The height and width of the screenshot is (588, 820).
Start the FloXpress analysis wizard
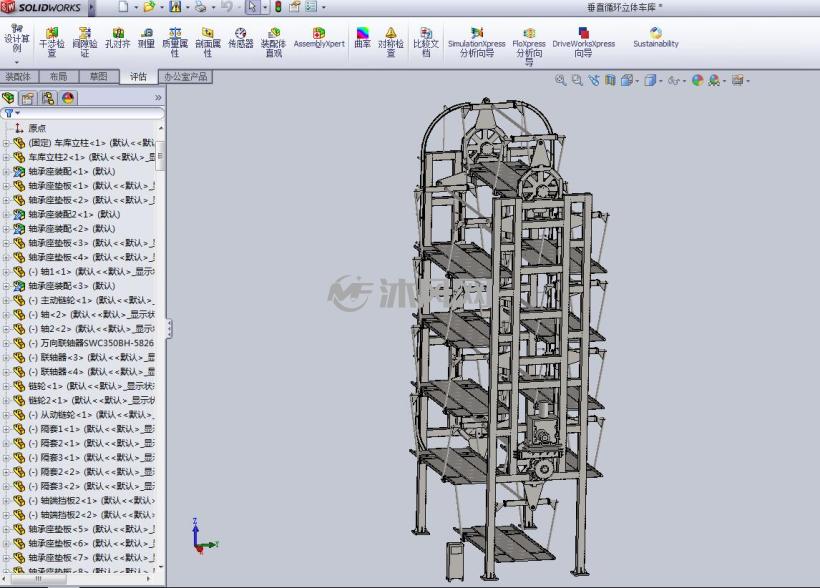529,46
